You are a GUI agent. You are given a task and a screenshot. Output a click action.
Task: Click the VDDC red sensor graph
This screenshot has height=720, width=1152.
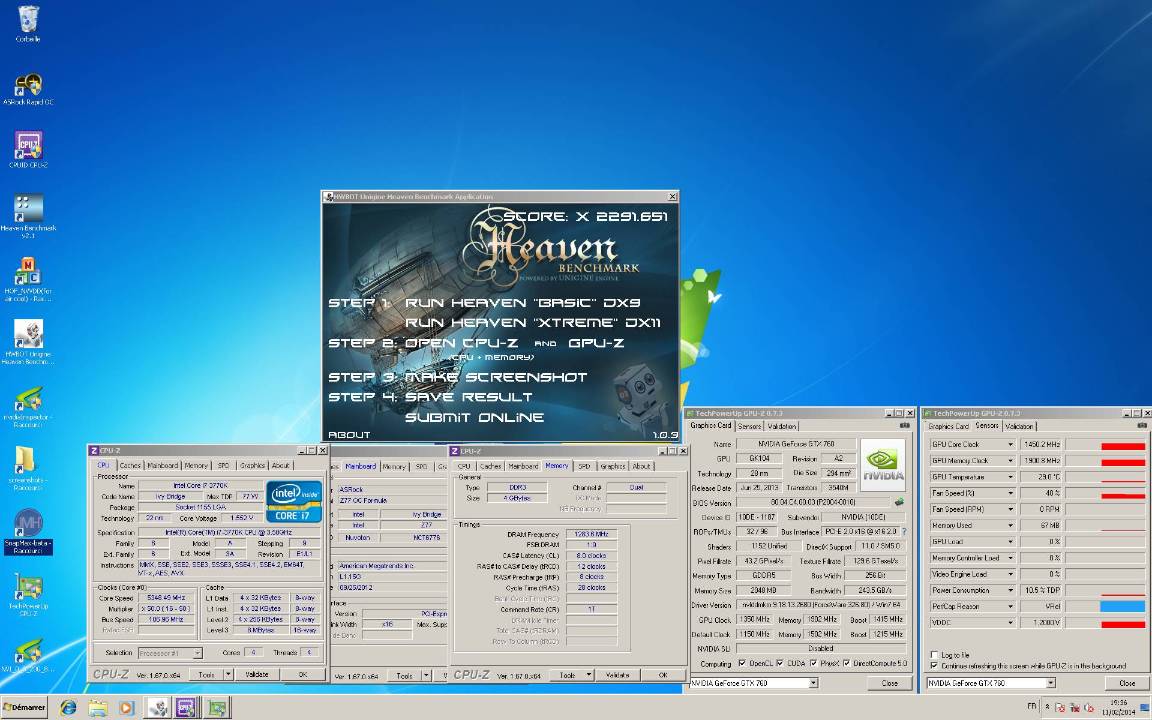(1106, 622)
